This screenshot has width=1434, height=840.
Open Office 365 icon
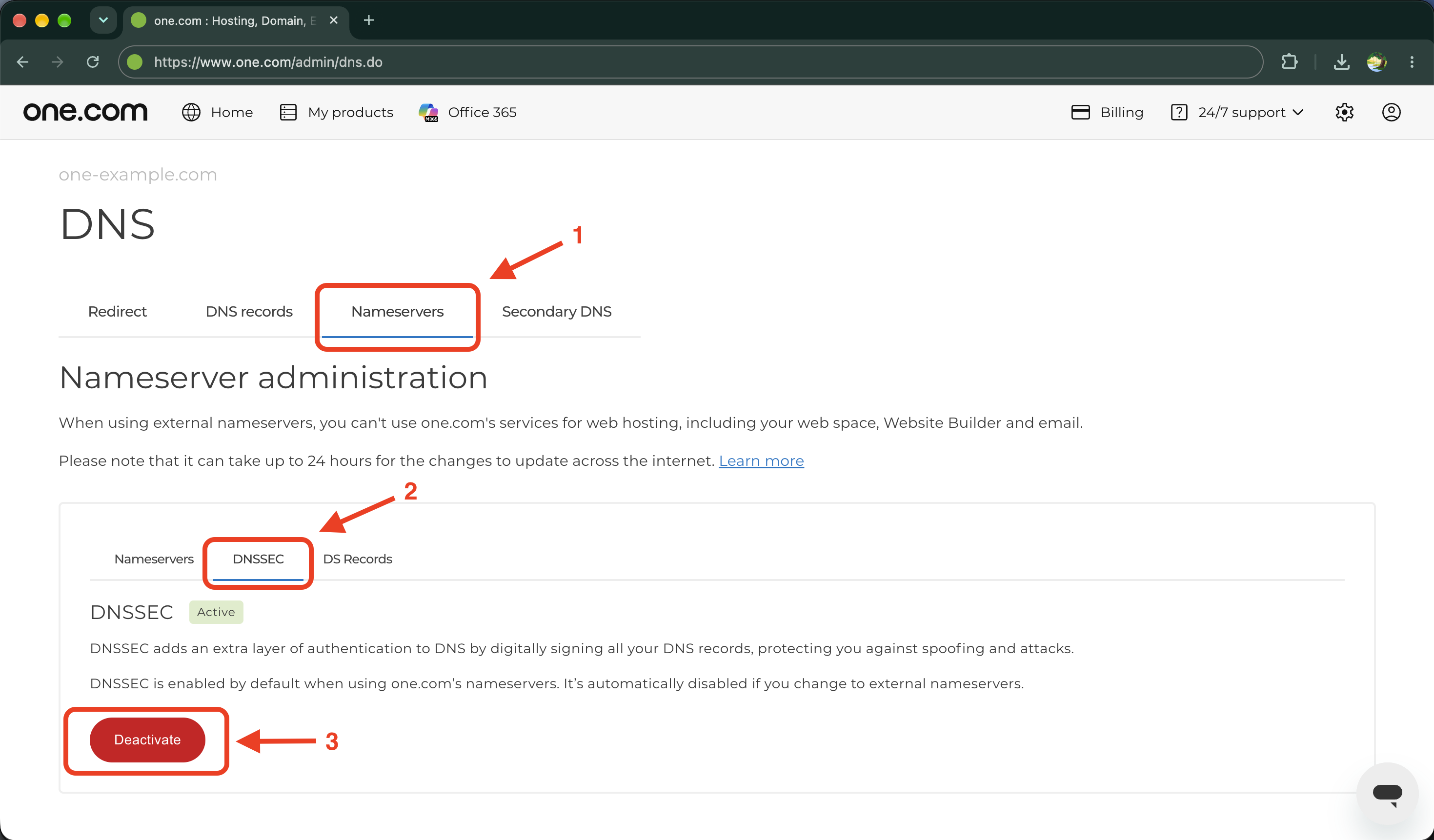428,112
